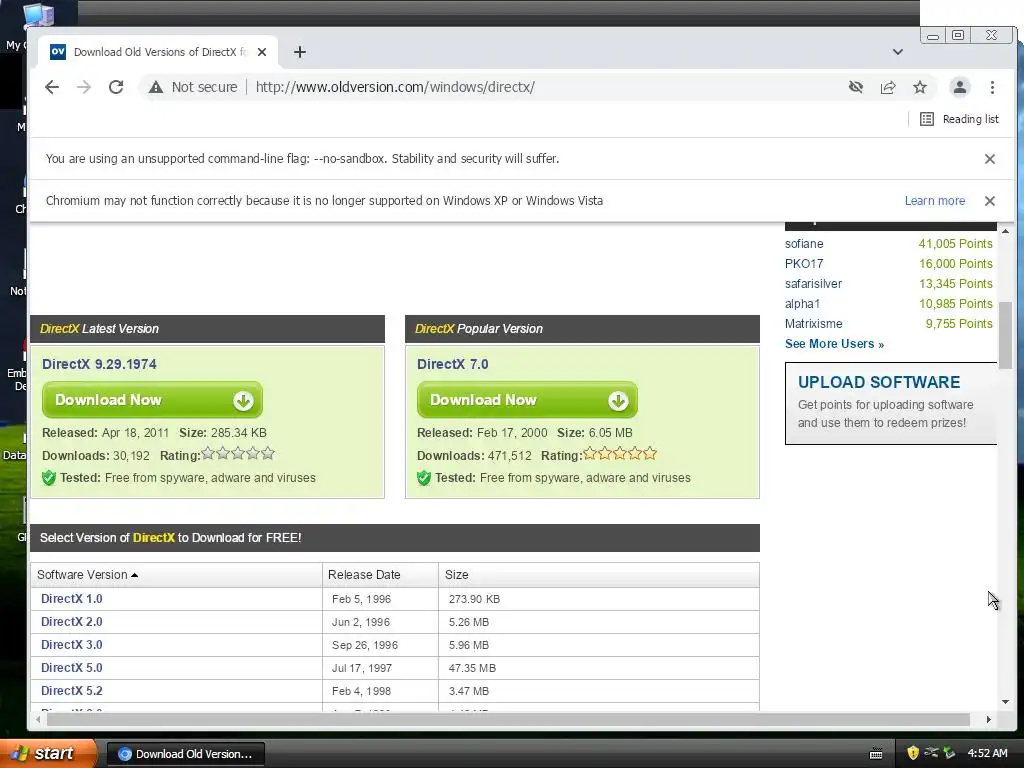
Task: Rate DirectX 7.0 with five stars
Action: point(650,453)
